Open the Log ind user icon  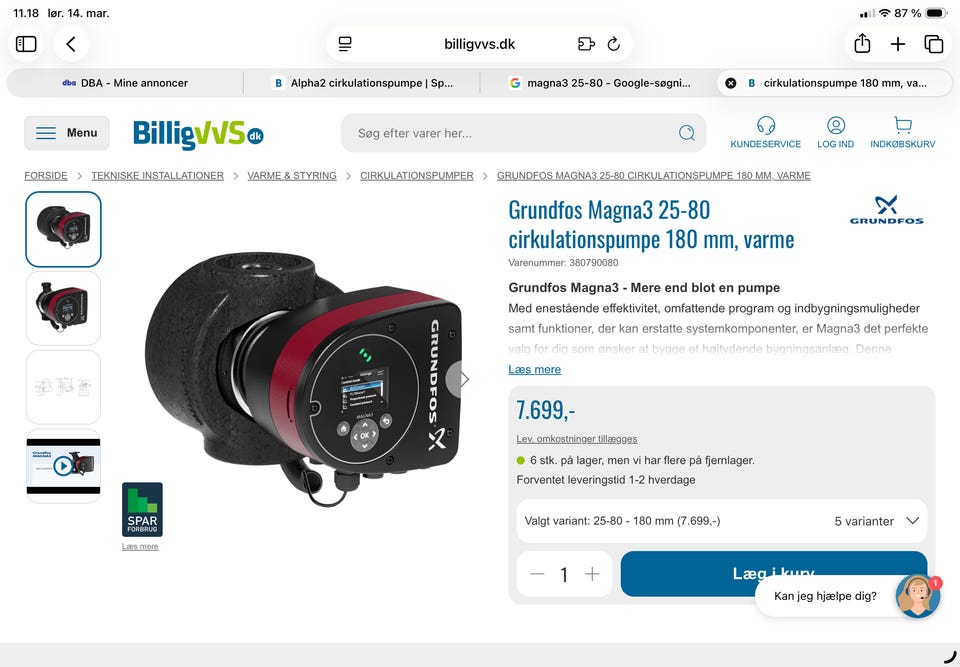pos(836,132)
